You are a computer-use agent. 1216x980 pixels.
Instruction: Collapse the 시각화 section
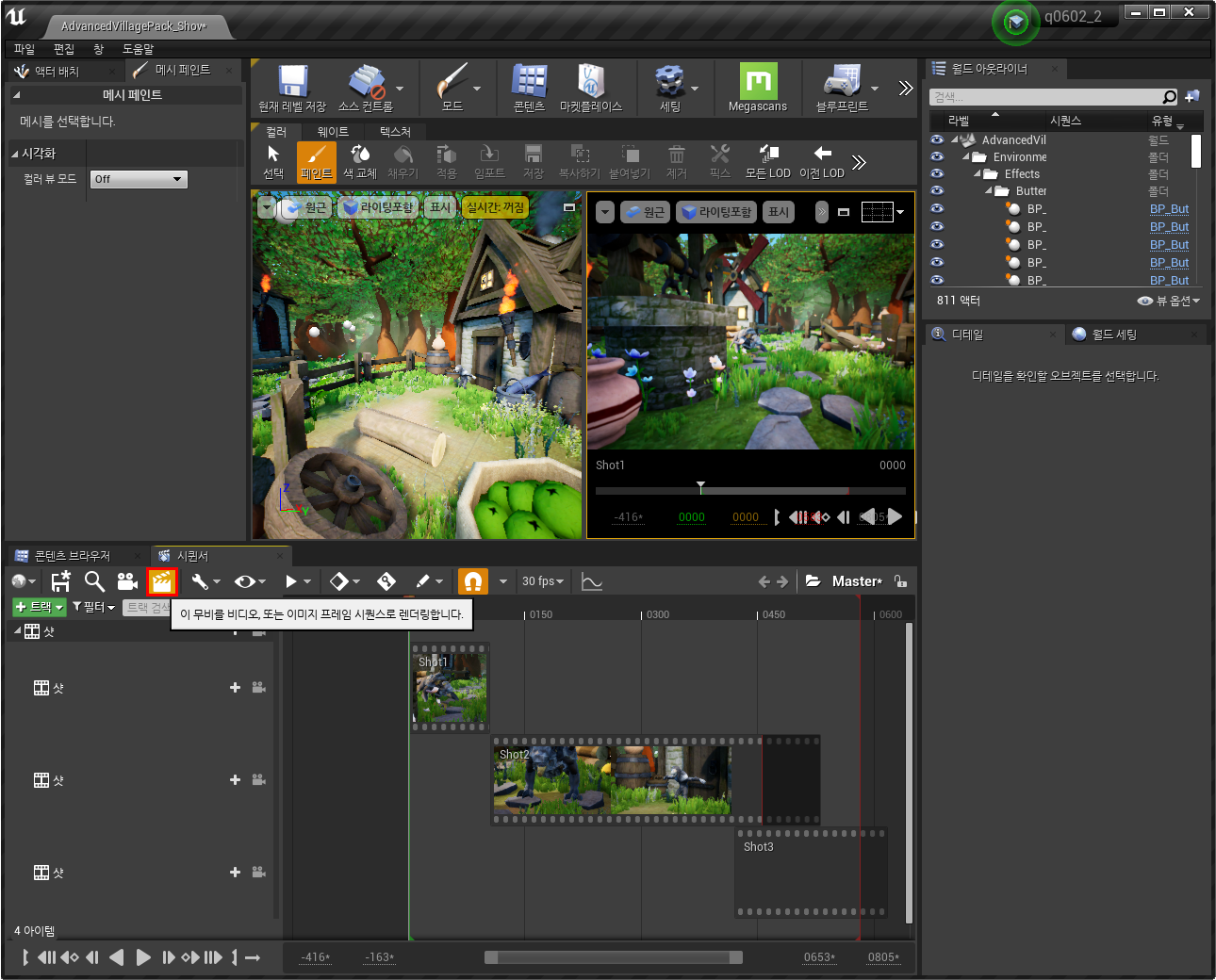(14, 154)
